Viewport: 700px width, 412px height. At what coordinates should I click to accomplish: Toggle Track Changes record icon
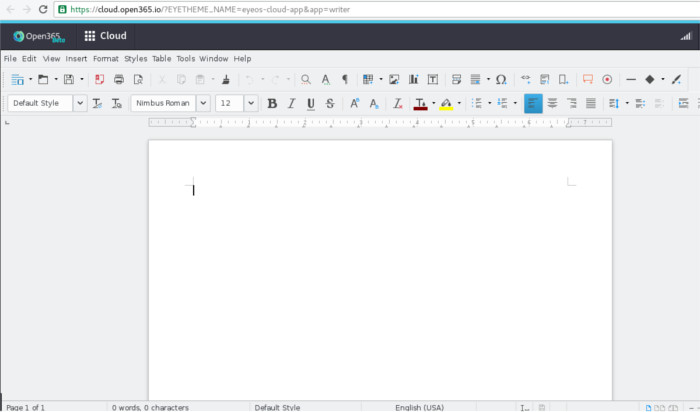pyautogui.click(x=607, y=79)
